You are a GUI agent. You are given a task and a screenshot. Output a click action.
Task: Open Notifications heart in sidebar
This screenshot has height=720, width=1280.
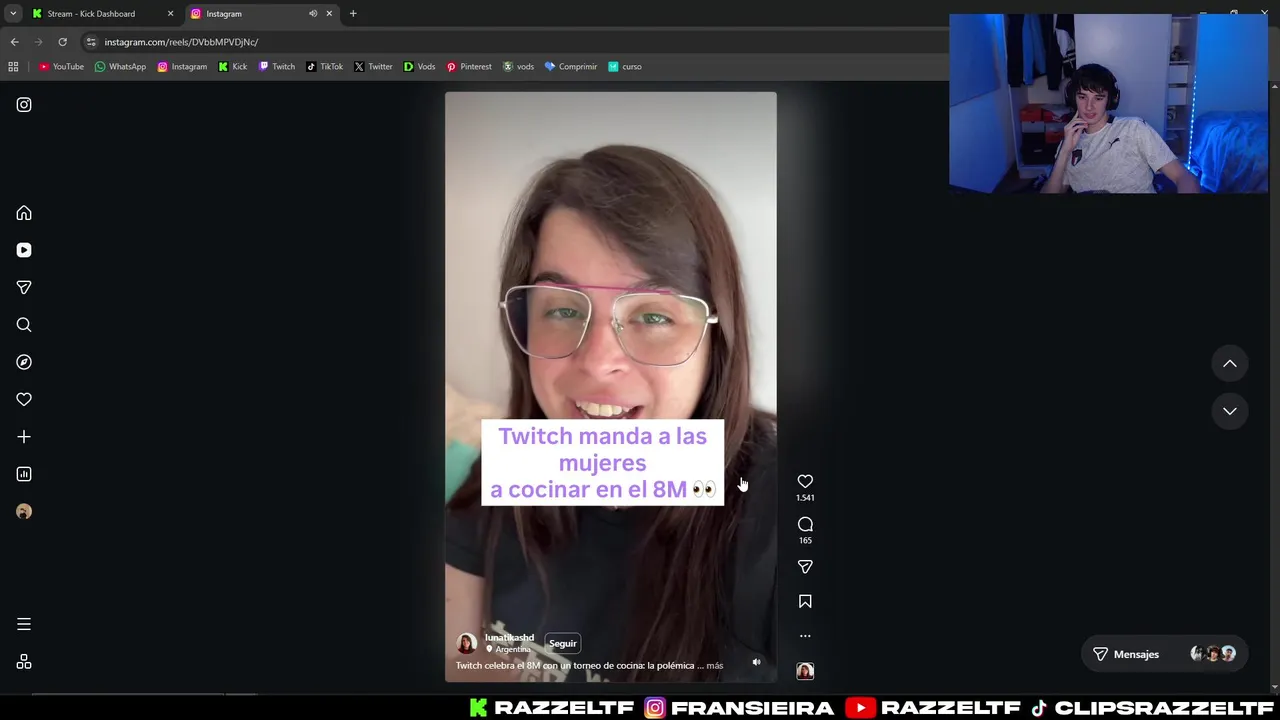coord(24,399)
